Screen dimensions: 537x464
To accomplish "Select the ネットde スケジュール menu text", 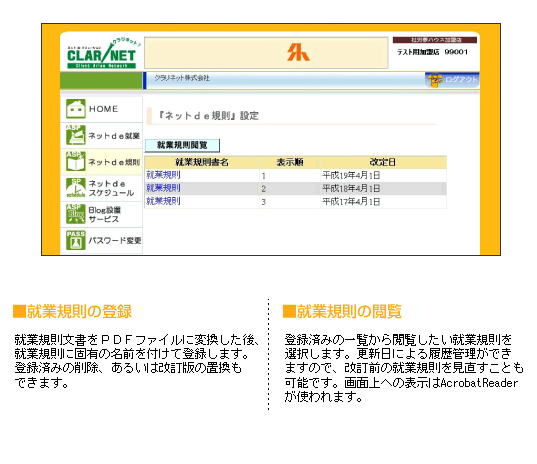I will (111, 188).
